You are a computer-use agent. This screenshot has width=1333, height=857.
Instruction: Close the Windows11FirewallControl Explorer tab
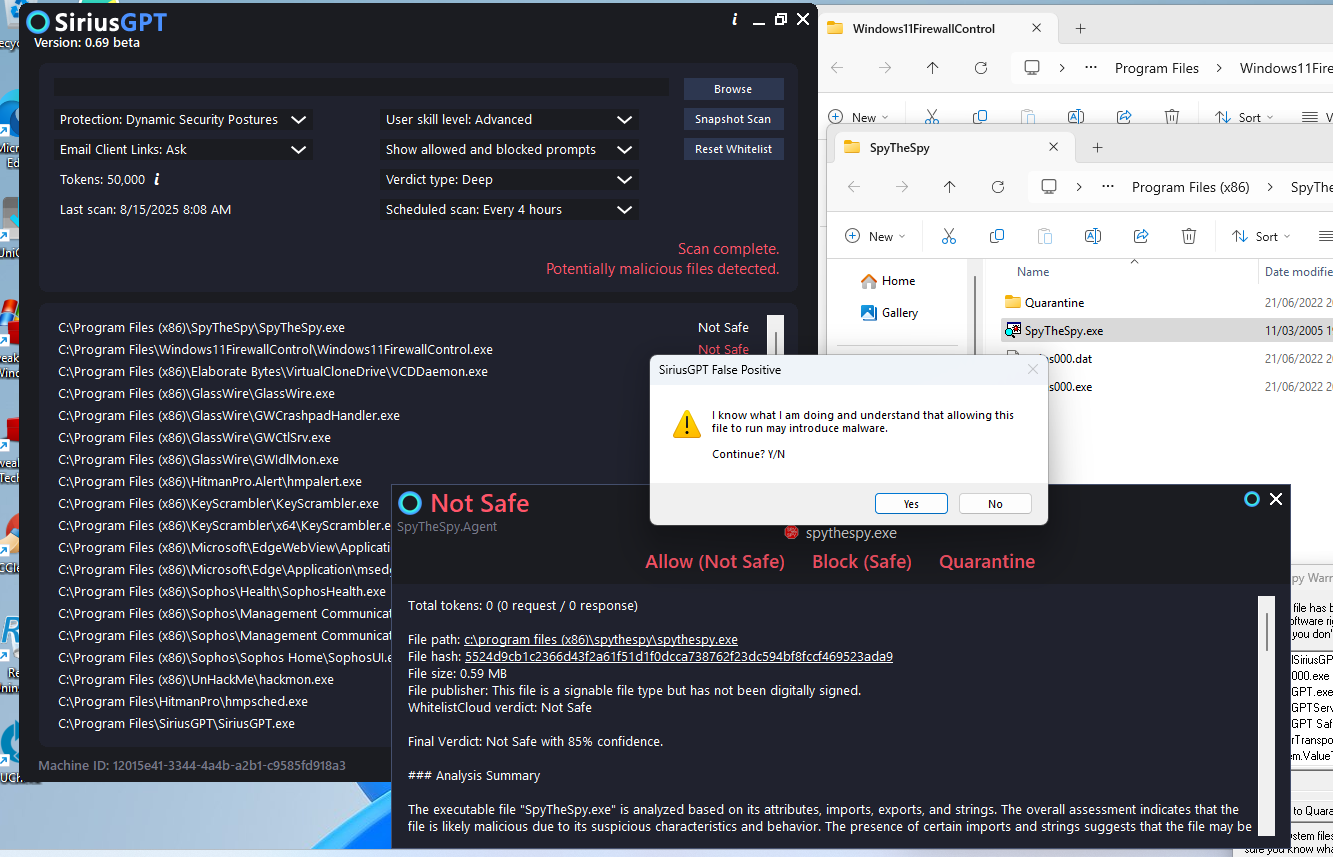1037,29
